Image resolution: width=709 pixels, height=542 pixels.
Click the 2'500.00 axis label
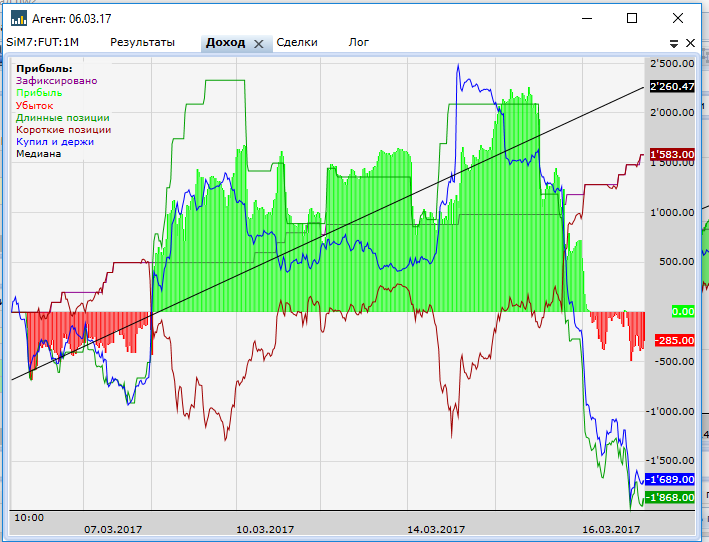[672, 63]
